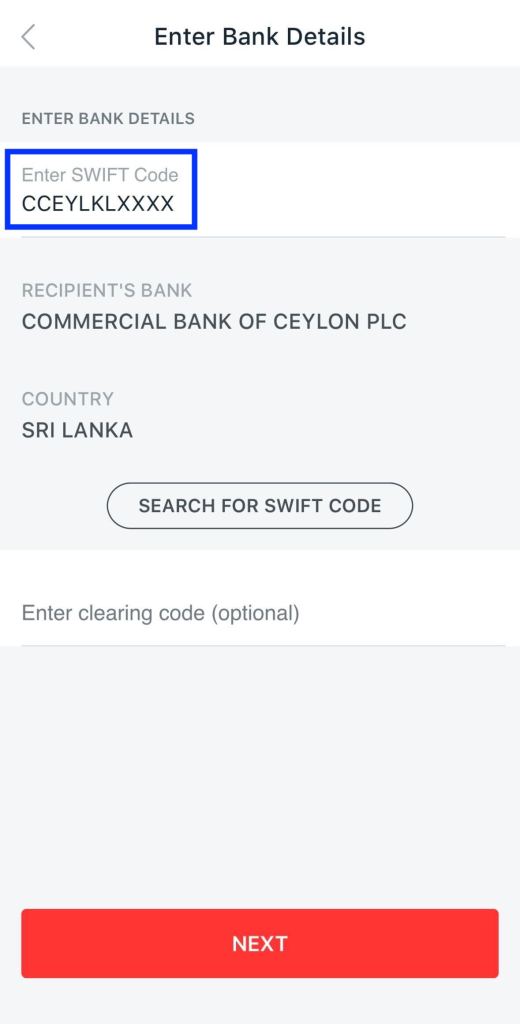Screen dimensions: 520x1024
Task: Focus the Enter SWIFT Code field label
Action: [x=100, y=175]
